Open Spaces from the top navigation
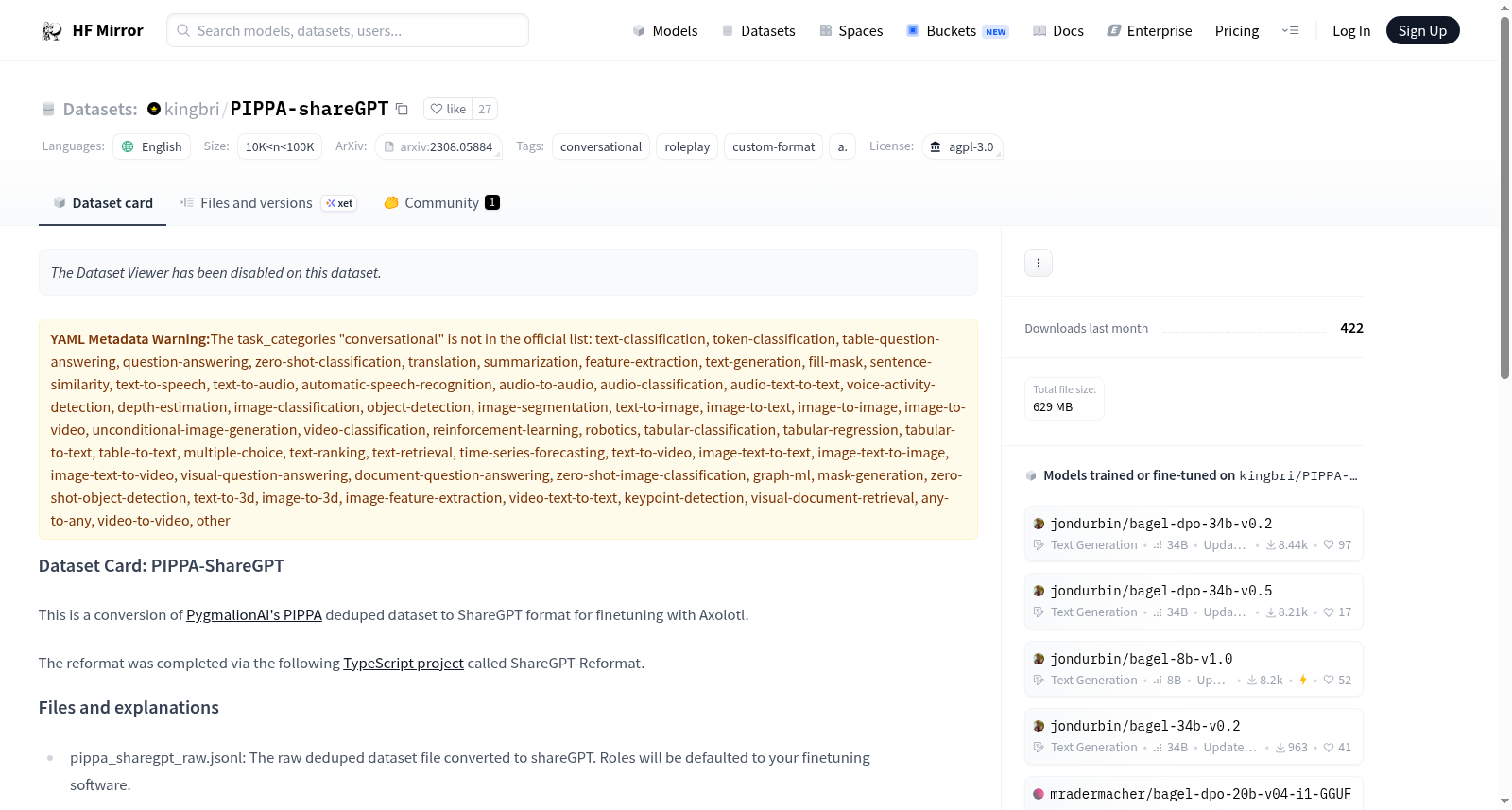 (850, 30)
